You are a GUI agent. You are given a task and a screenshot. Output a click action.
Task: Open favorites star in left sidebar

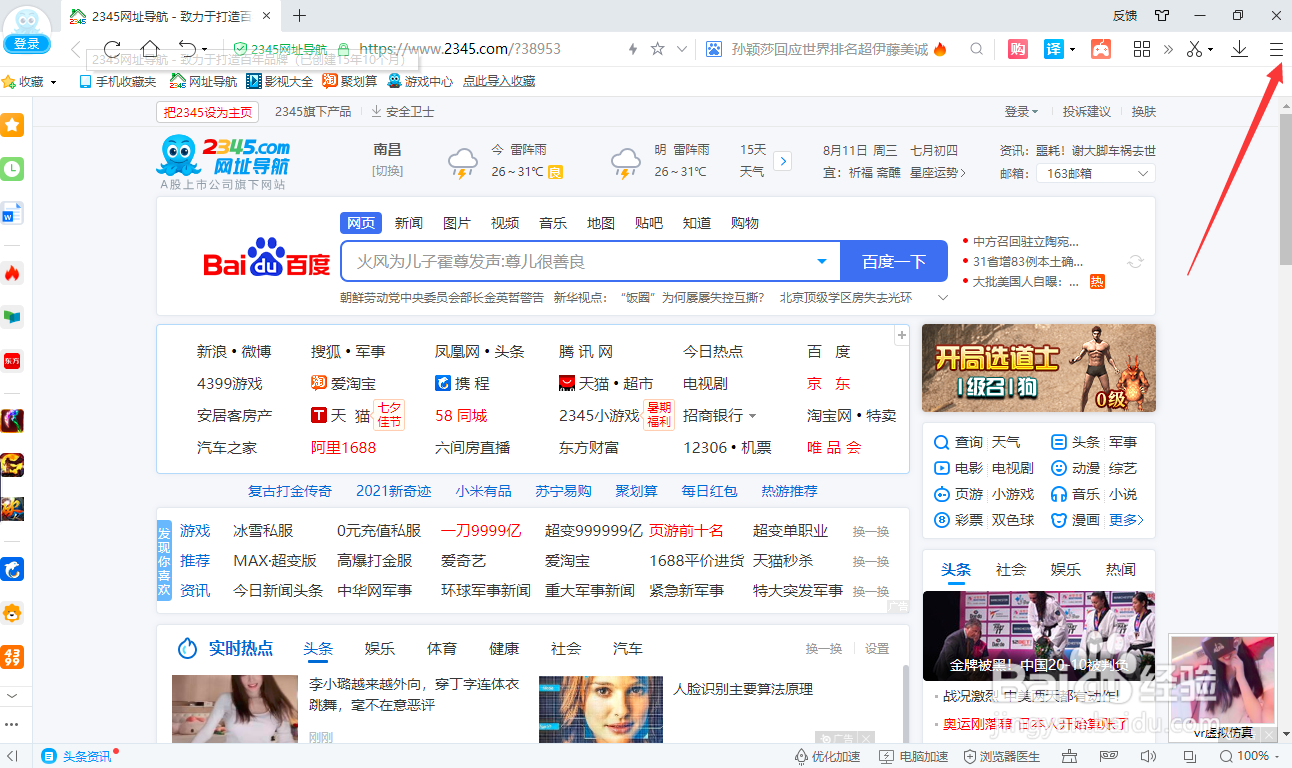13,125
